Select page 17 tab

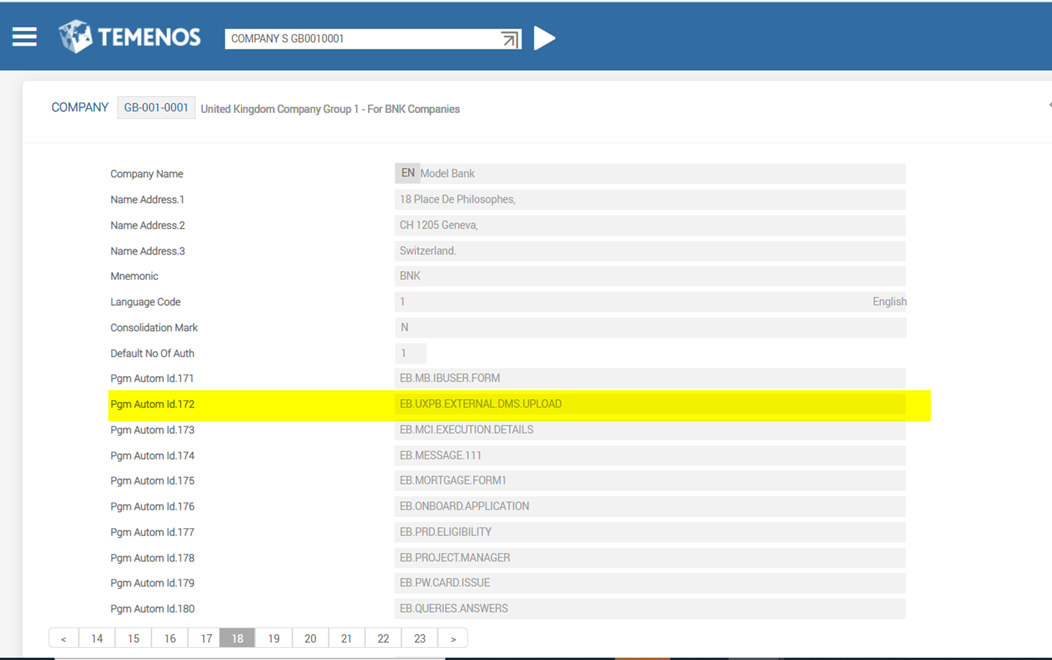[206, 638]
